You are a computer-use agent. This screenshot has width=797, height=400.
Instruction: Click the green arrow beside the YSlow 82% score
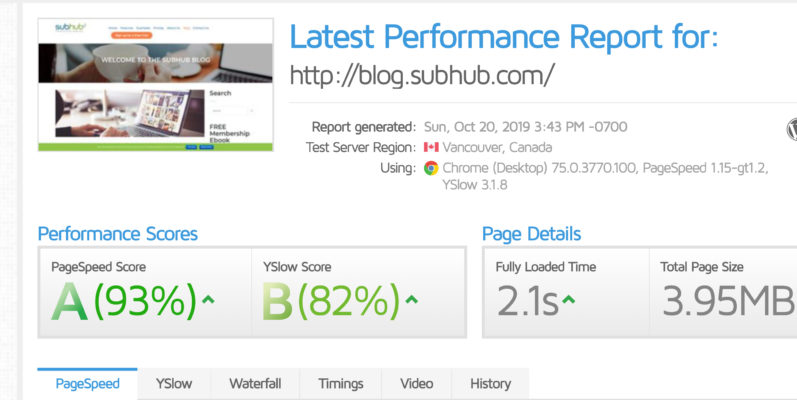tap(412, 300)
